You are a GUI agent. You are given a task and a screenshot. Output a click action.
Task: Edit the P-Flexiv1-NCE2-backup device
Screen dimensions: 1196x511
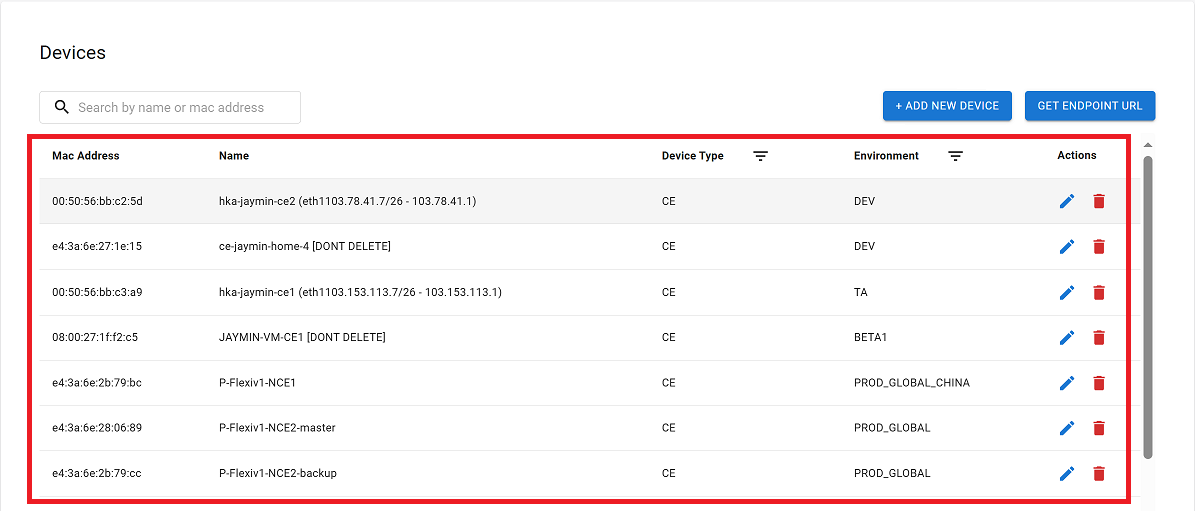(1067, 474)
